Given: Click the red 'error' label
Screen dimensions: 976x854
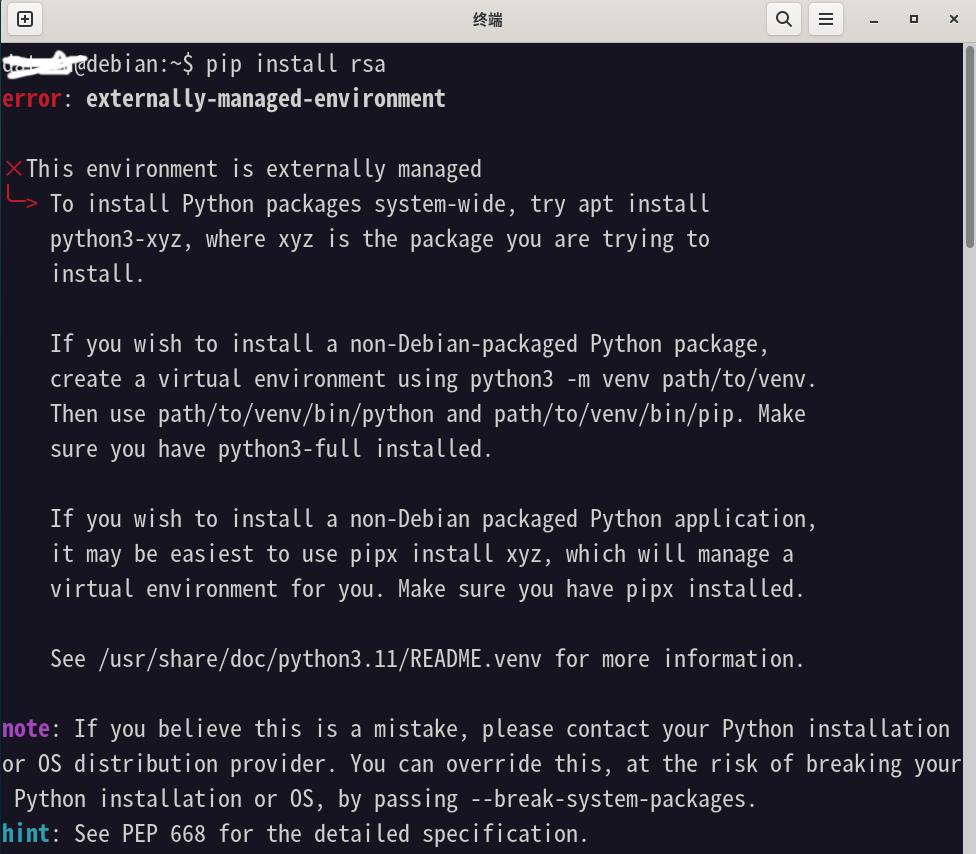Looking at the screenshot, I should tap(32, 99).
